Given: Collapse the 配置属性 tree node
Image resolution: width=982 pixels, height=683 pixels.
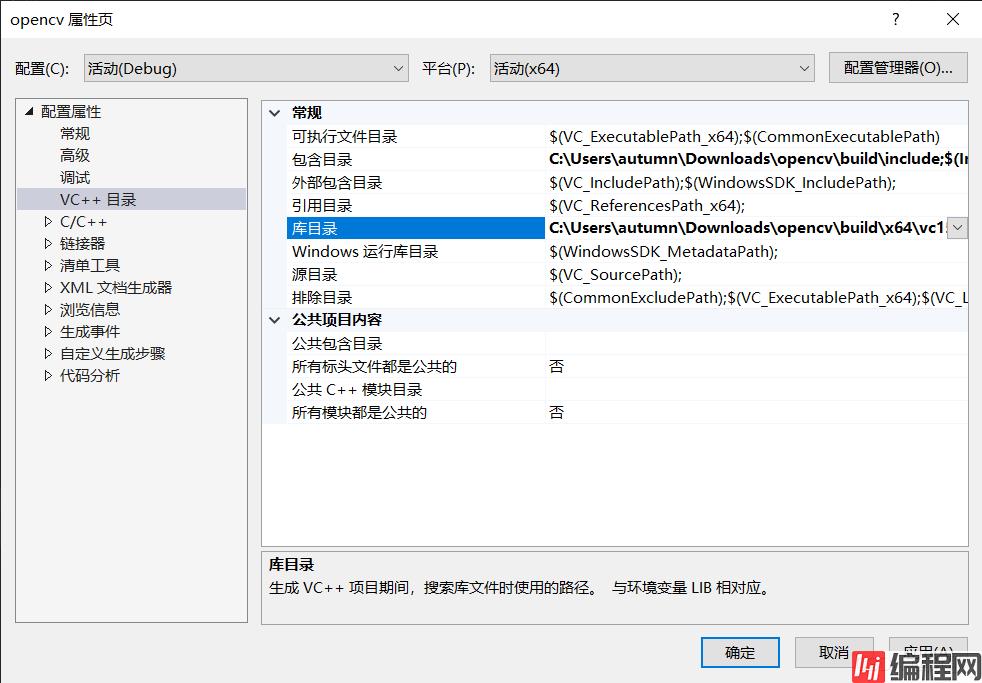Looking at the screenshot, I should [x=29, y=112].
